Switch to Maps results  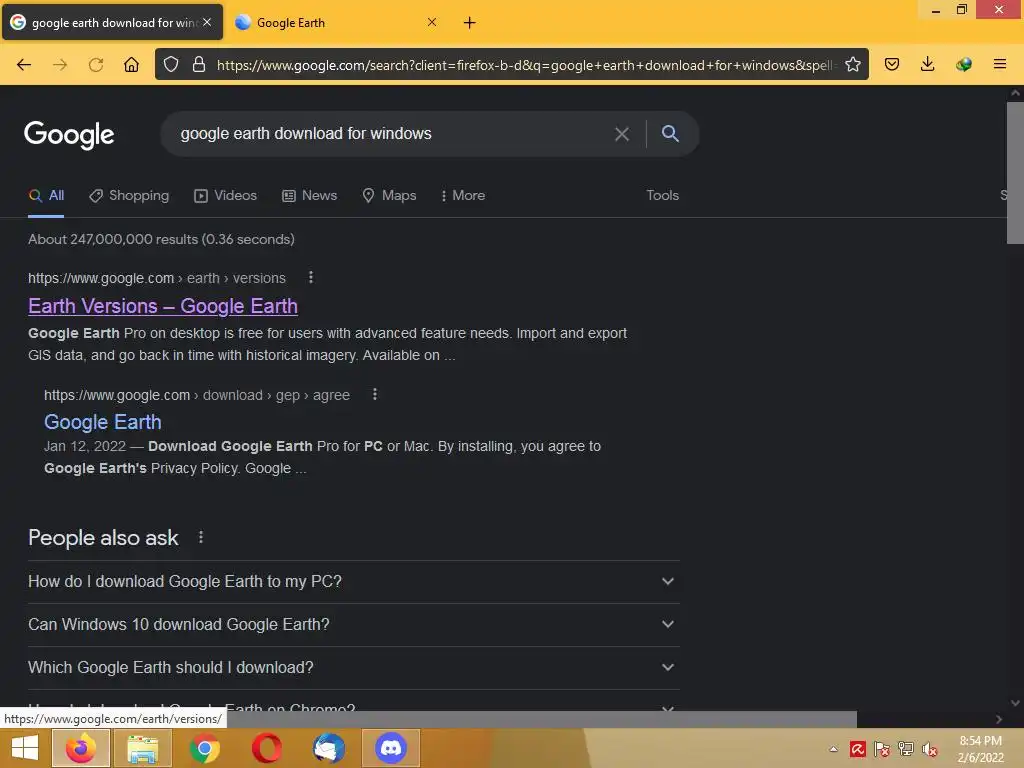pyautogui.click(x=389, y=195)
